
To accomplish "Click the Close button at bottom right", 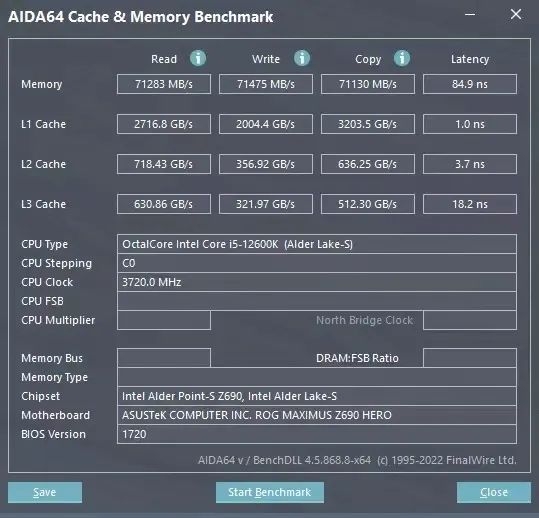I will tap(494, 492).
